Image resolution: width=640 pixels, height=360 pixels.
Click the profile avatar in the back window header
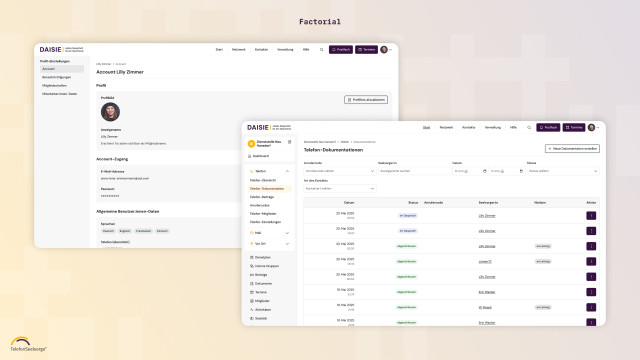pyautogui.click(x=384, y=49)
